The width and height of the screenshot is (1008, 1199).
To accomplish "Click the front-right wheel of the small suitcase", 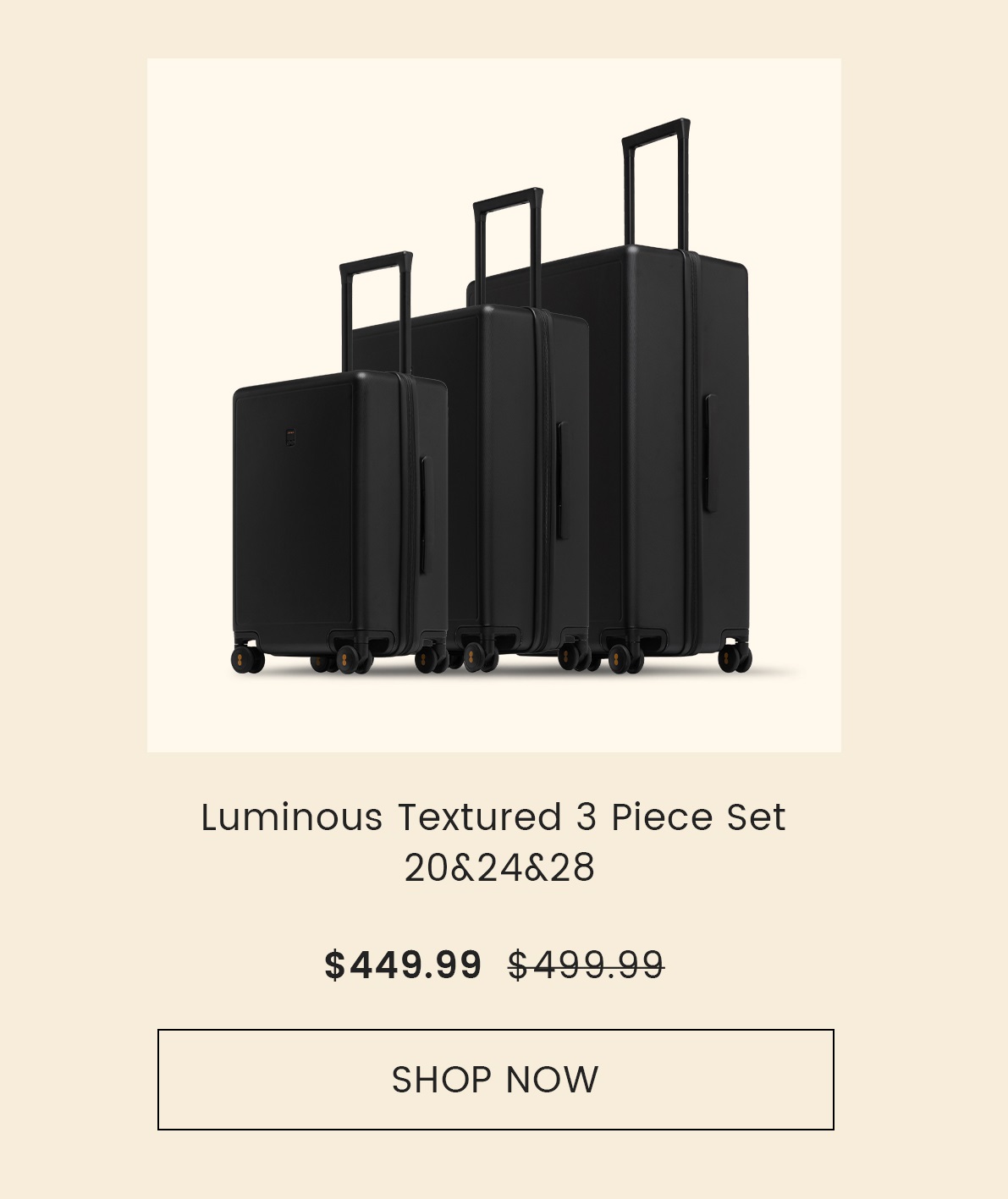I will click(x=430, y=659).
